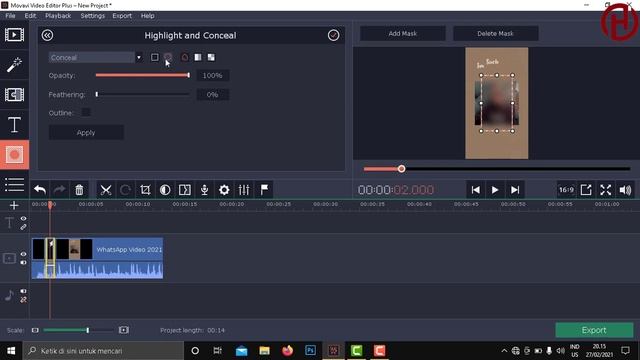Open the Import media tab in sidebar

pos(14,35)
